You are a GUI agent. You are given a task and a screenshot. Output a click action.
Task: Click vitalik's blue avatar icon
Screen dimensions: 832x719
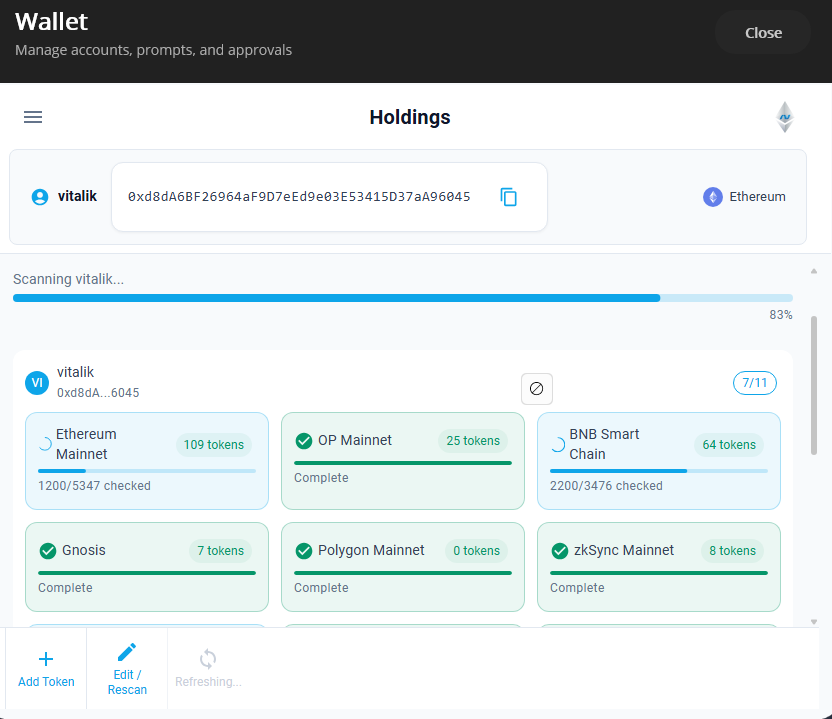[39, 196]
